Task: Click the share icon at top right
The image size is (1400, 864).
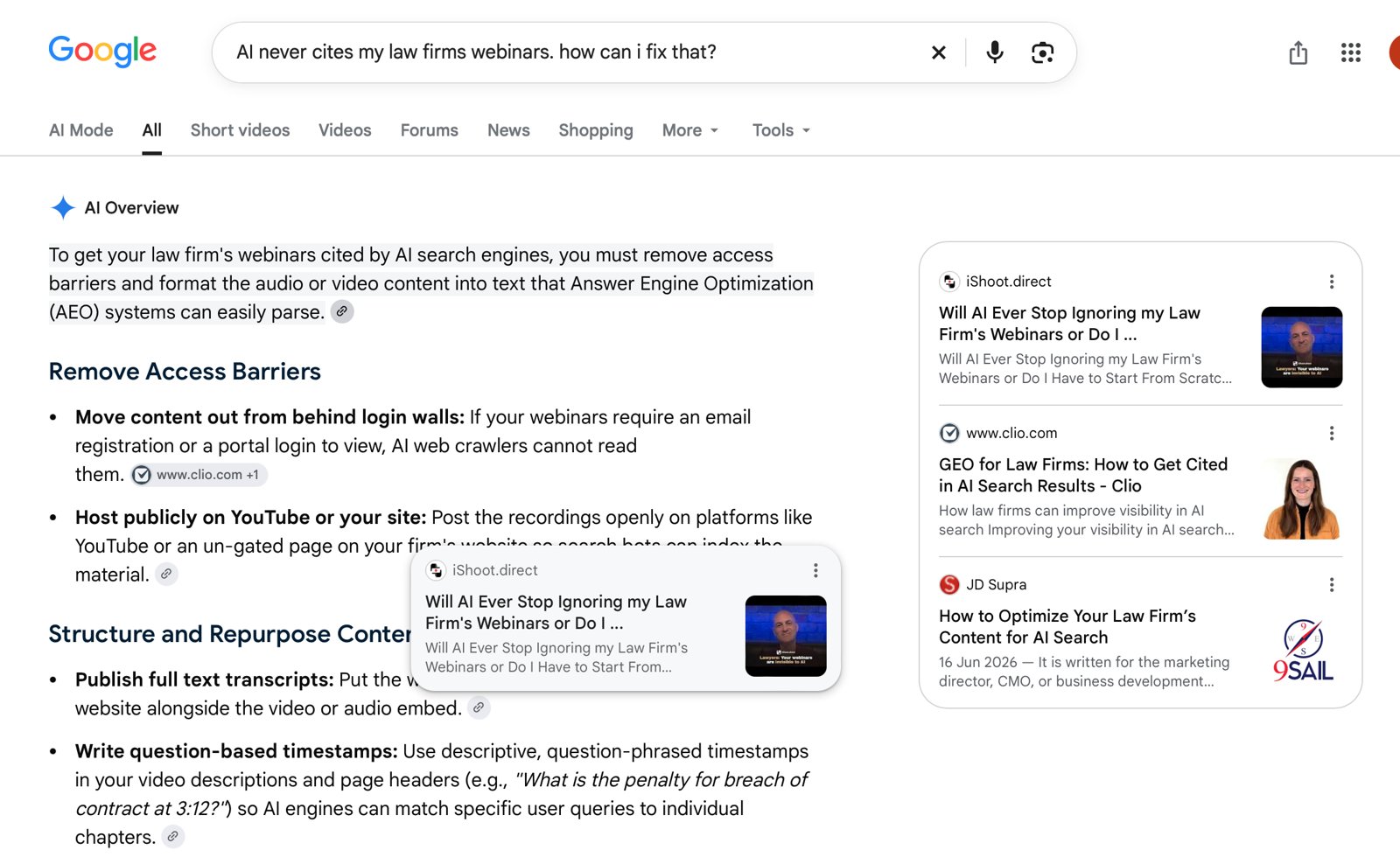Action: (x=1298, y=52)
